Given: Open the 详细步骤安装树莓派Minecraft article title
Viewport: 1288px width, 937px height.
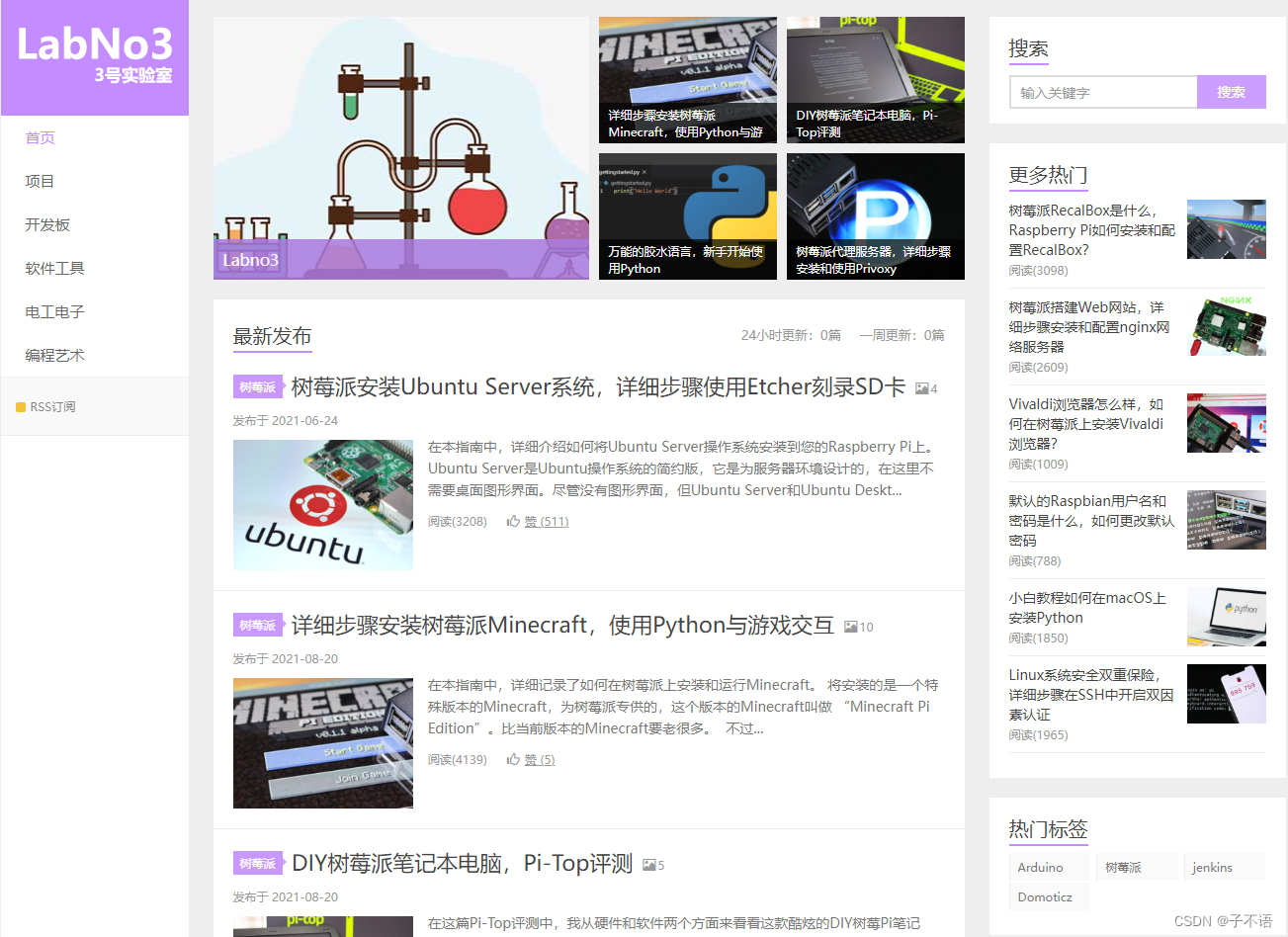Looking at the screenshot, I should click(562, 626).
